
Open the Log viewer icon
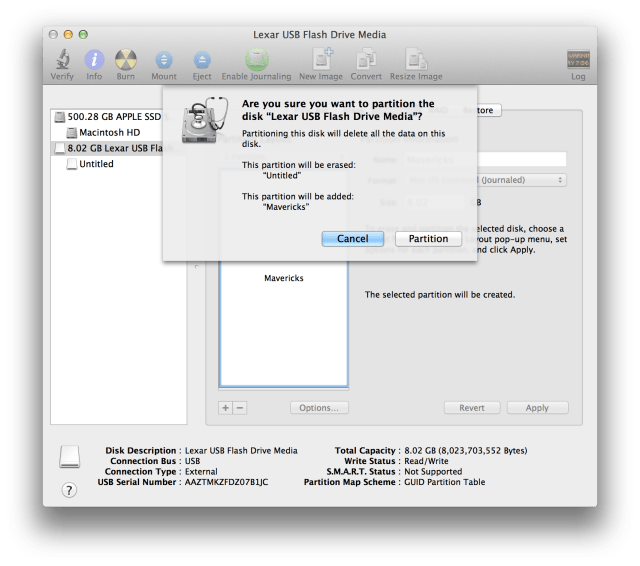(x=578, y=60)
